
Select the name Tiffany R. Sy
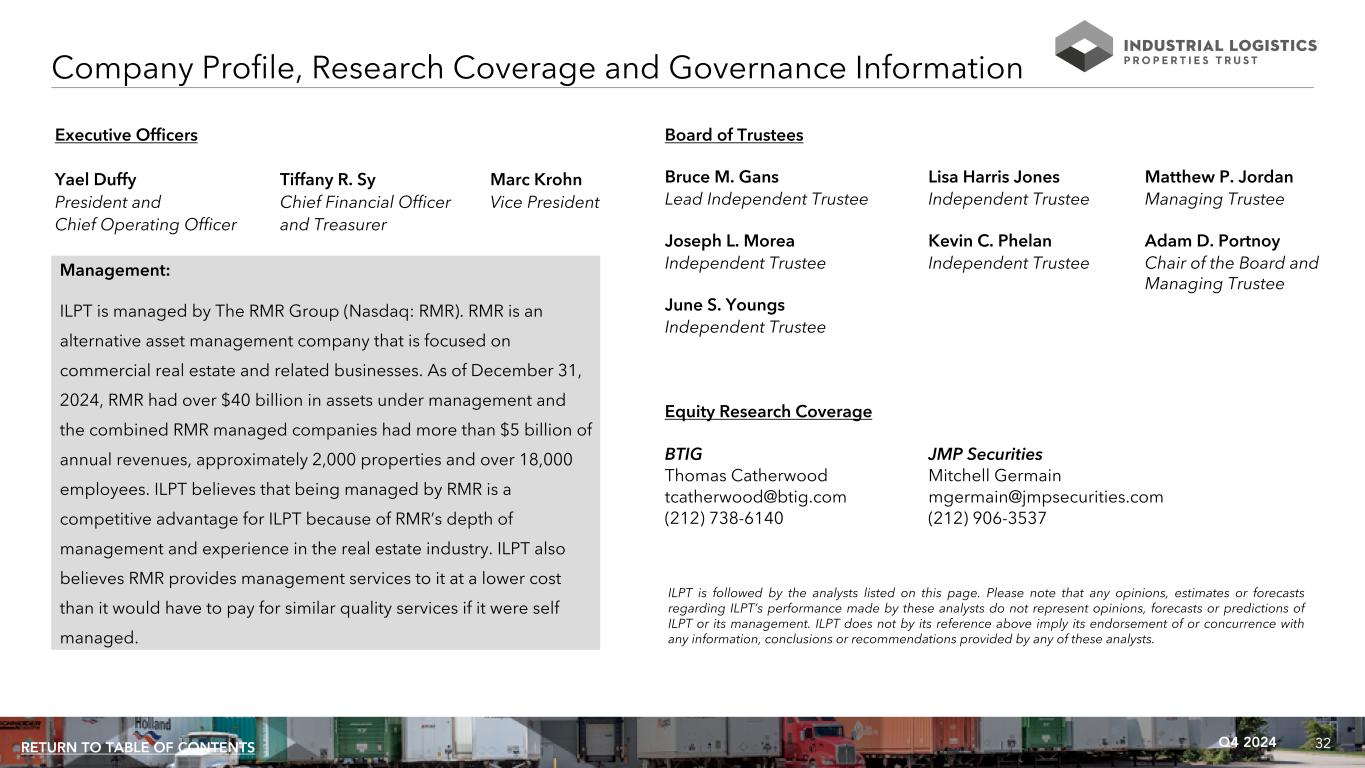(327, 180)
